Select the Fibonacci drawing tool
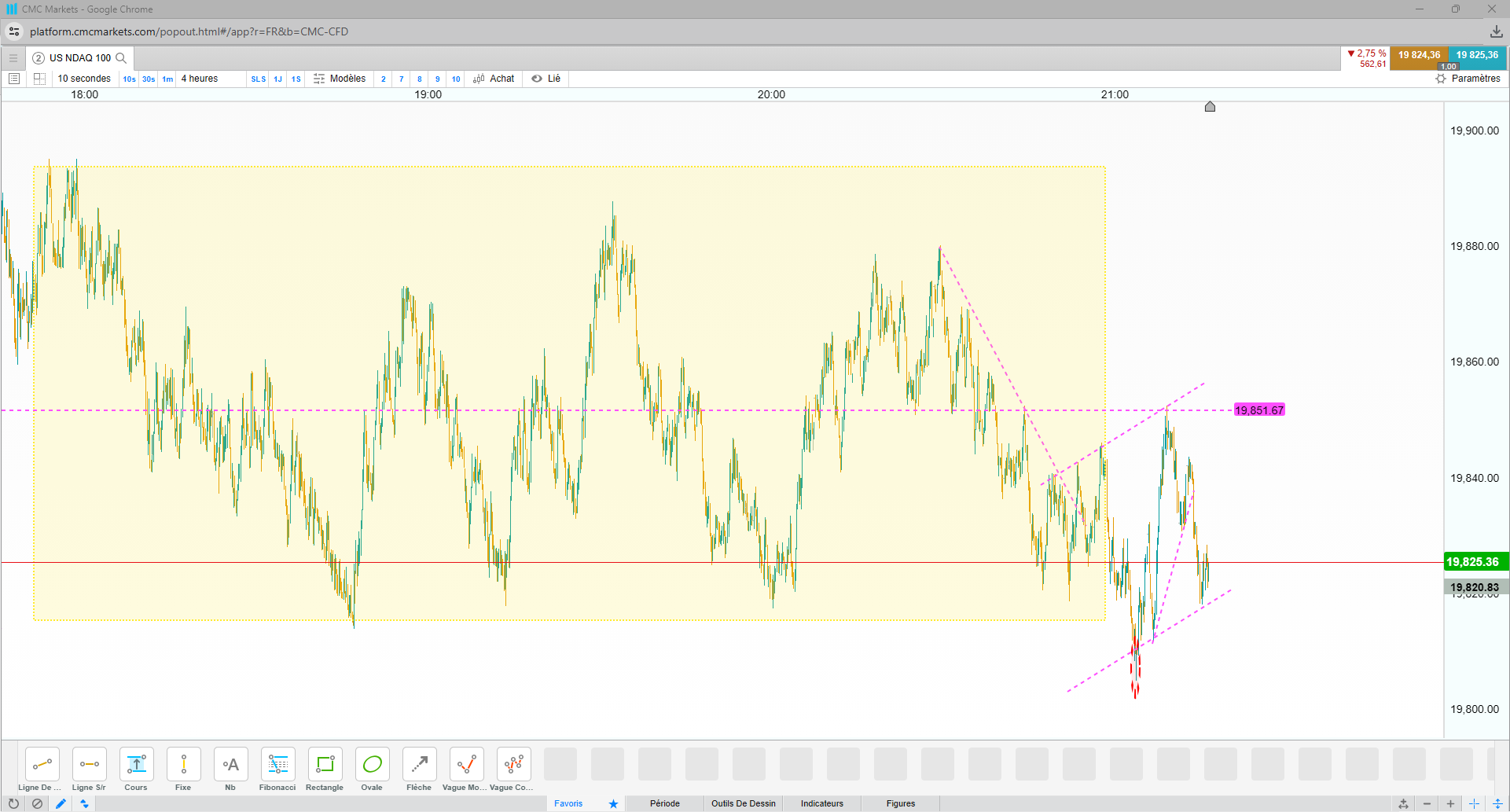 pyautogui.click(x=278, y=764)
